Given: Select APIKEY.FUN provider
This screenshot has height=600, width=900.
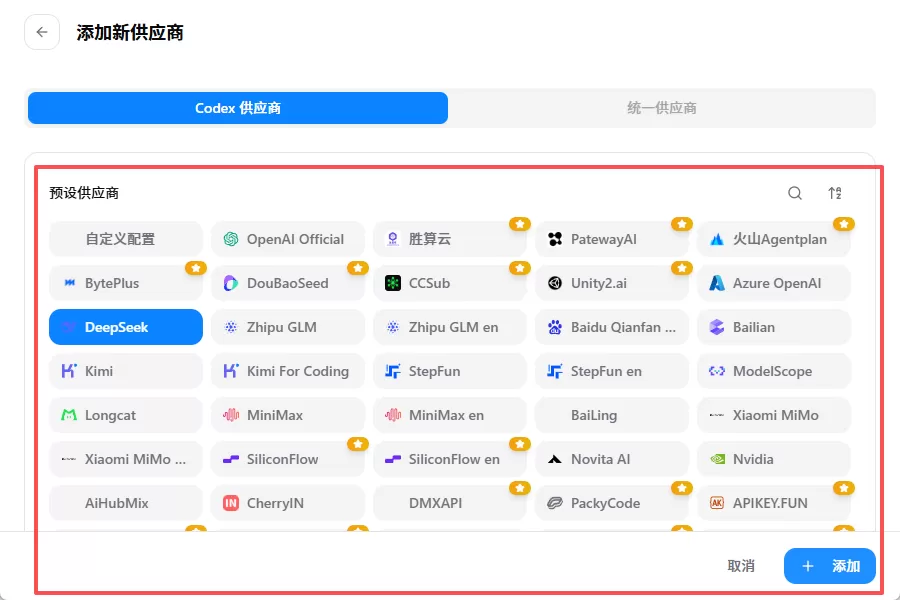Looking at the screenshot, I should (774, 503).
